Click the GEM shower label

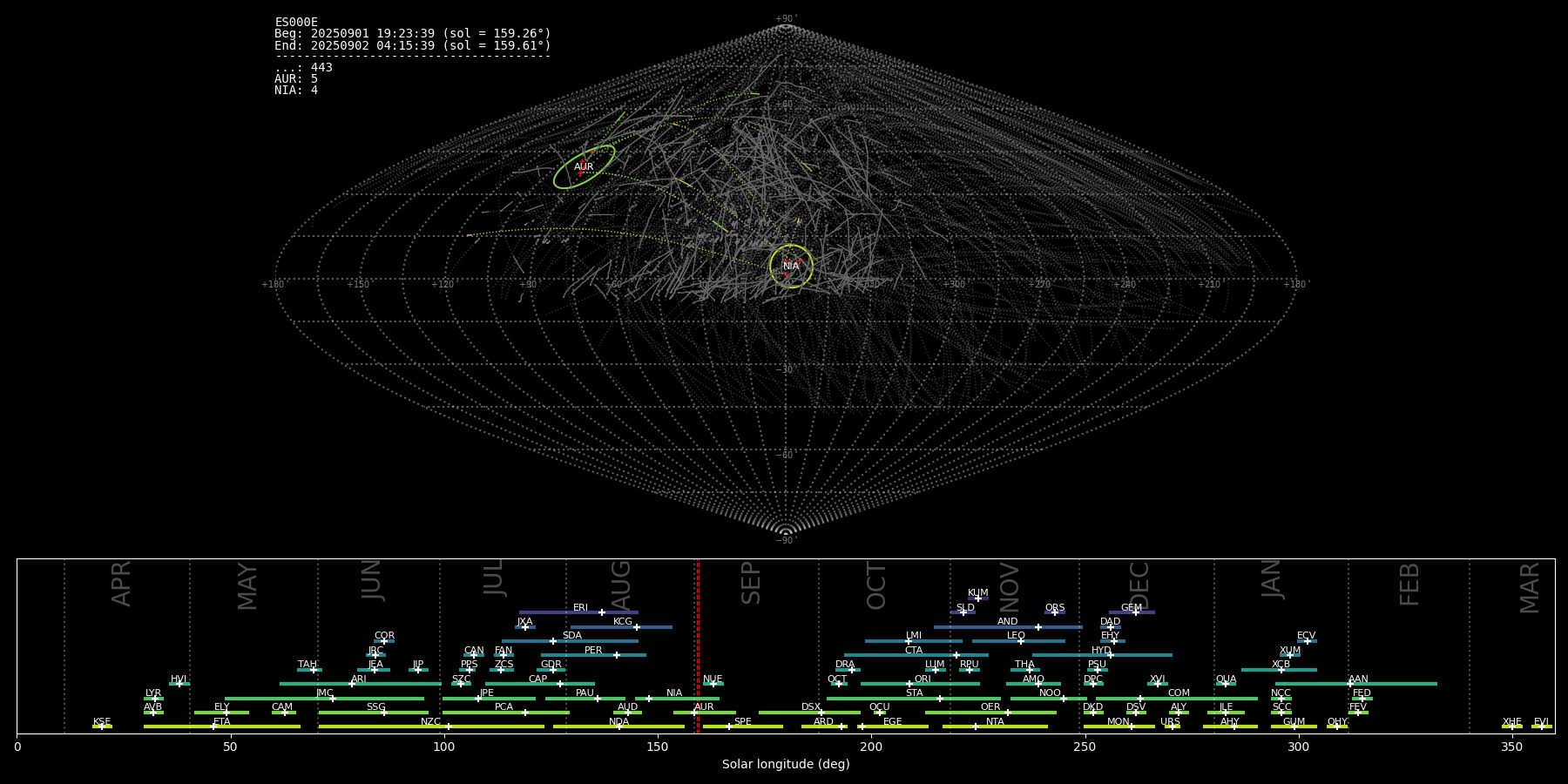(1132, 608)
